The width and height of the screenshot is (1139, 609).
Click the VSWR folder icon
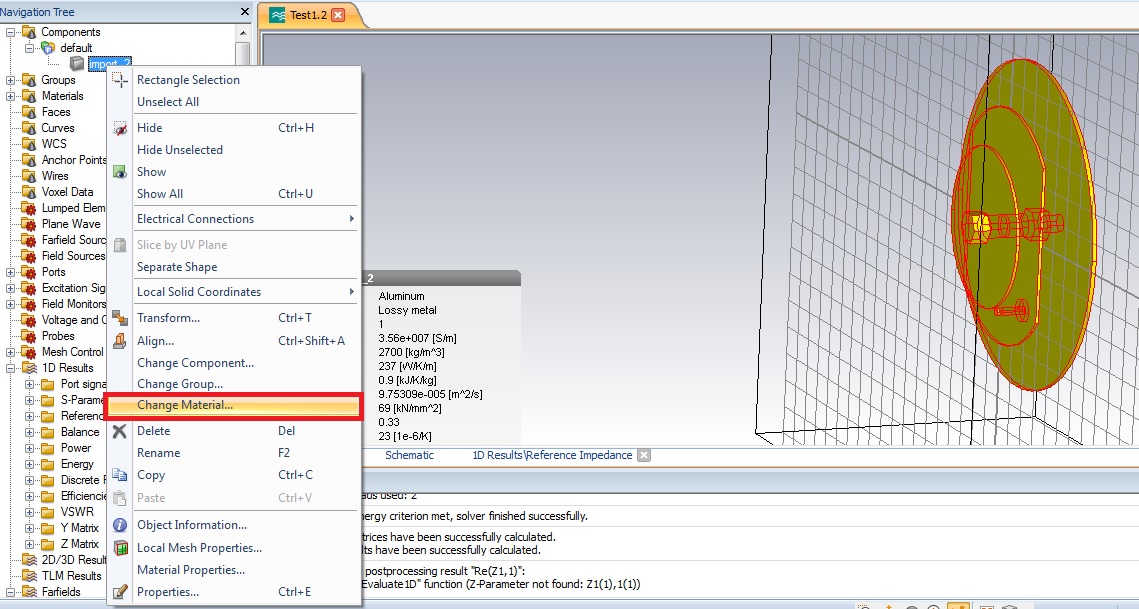48,512
